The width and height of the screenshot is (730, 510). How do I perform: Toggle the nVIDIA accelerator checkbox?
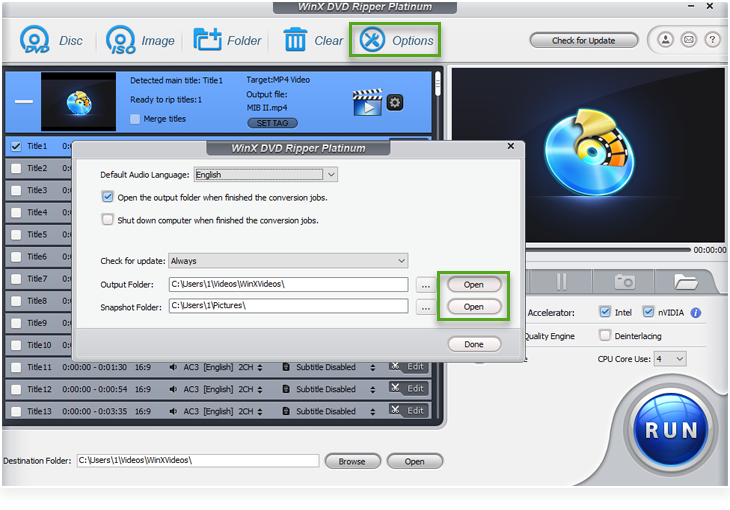(x=648, y=312)
